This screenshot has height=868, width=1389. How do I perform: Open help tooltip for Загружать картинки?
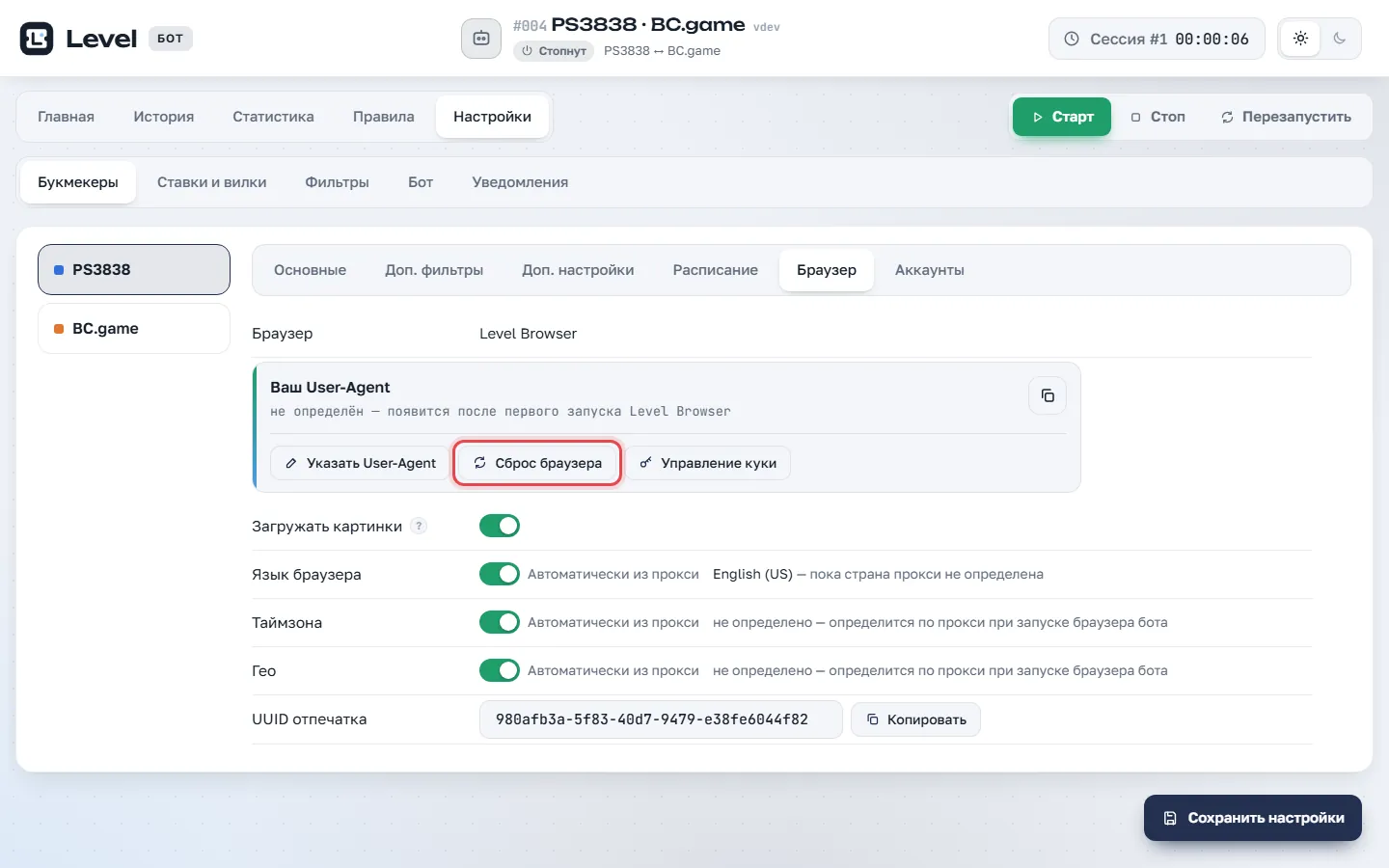[419, 526]
